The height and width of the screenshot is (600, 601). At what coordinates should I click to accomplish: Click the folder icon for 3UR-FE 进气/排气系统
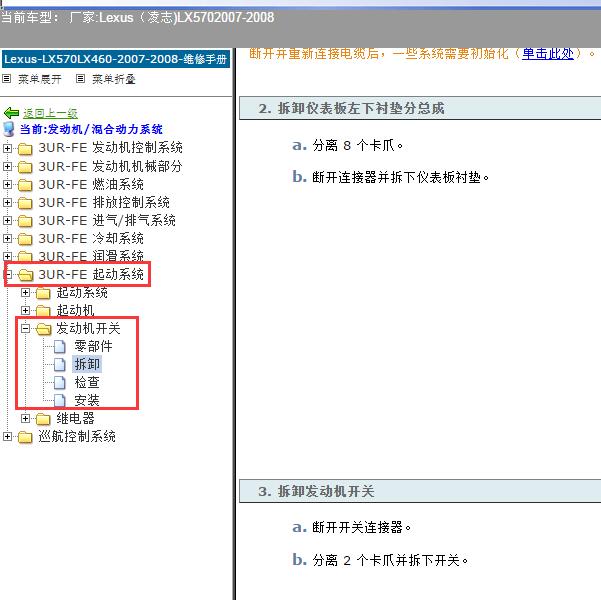pos(25,220)
